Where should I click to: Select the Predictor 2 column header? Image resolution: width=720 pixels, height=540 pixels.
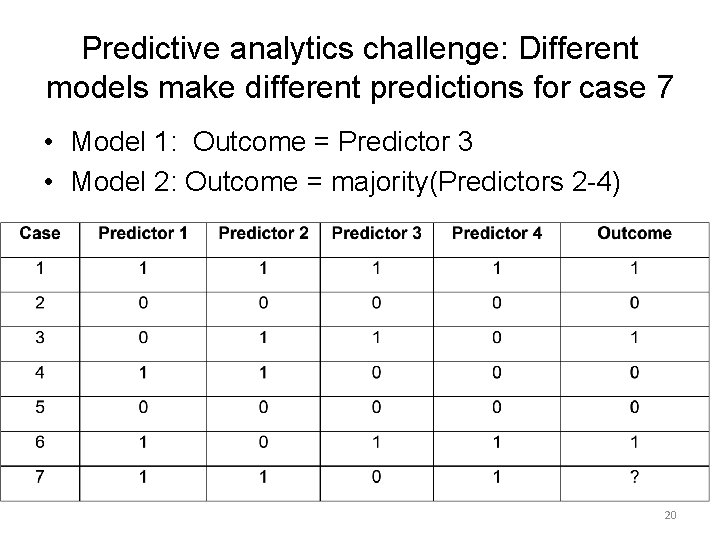(x=263, y=234)
